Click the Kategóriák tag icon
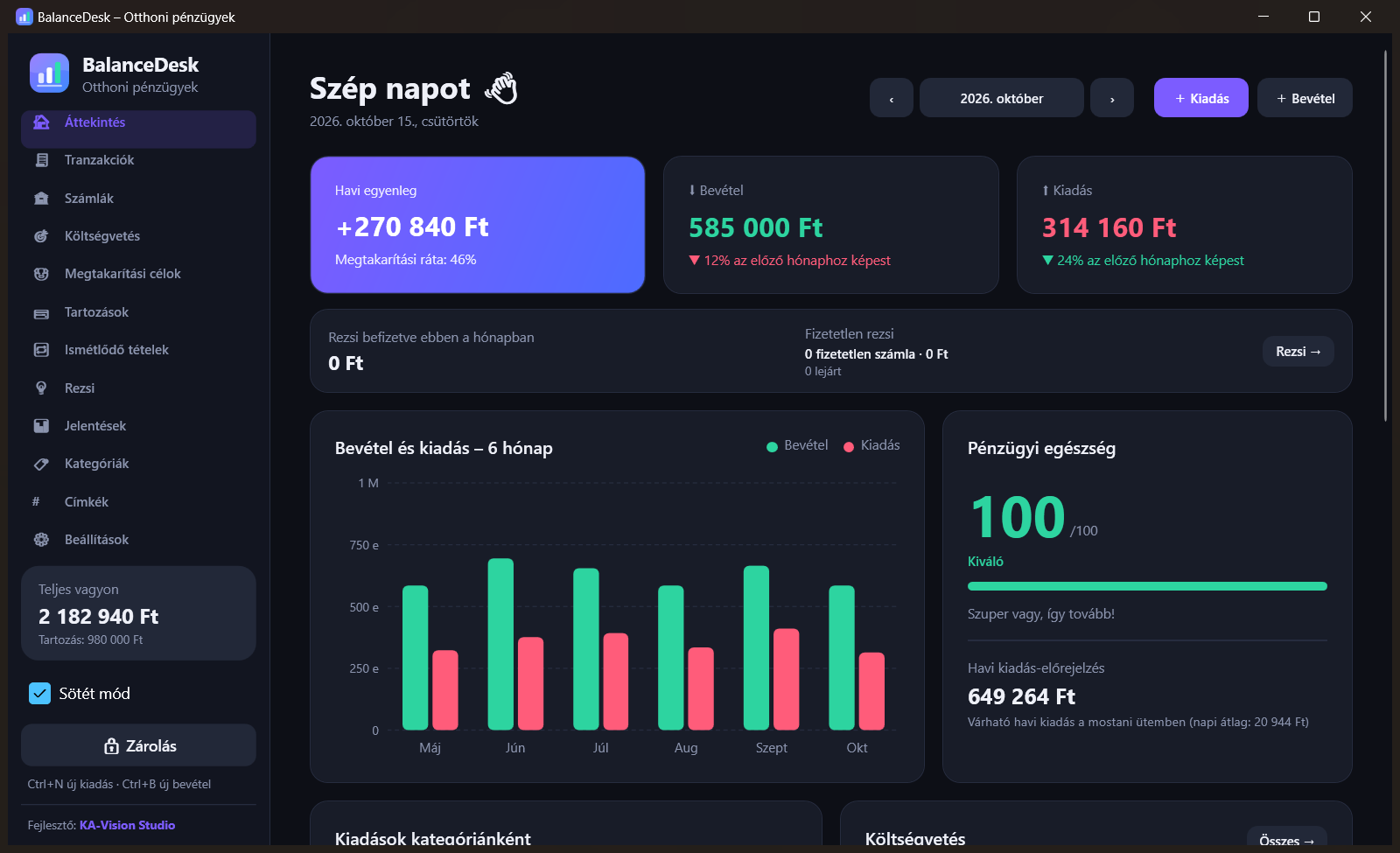The image size is (1400, 853). click(41, 464)
